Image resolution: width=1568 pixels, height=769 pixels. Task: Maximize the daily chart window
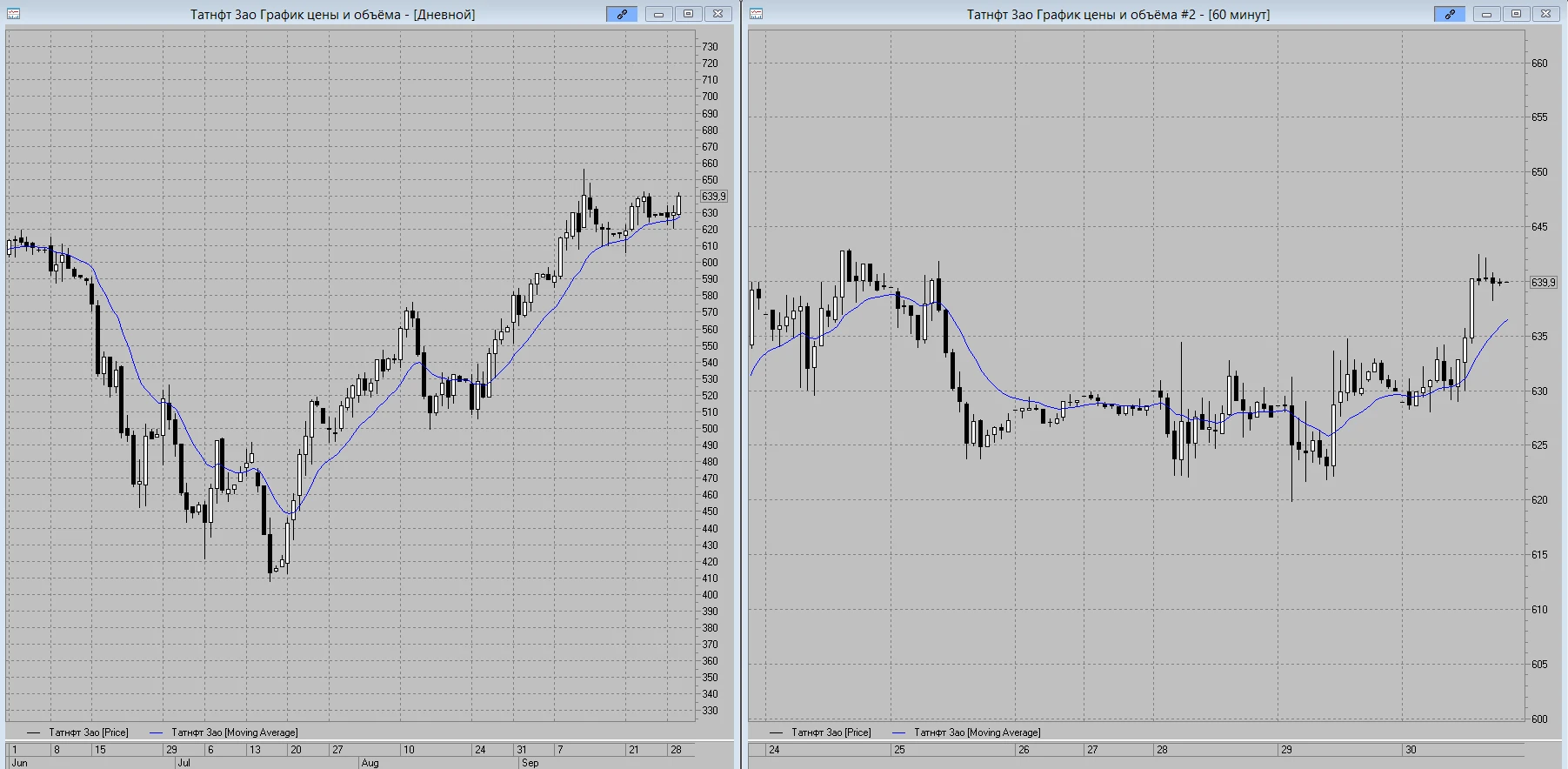688,14
